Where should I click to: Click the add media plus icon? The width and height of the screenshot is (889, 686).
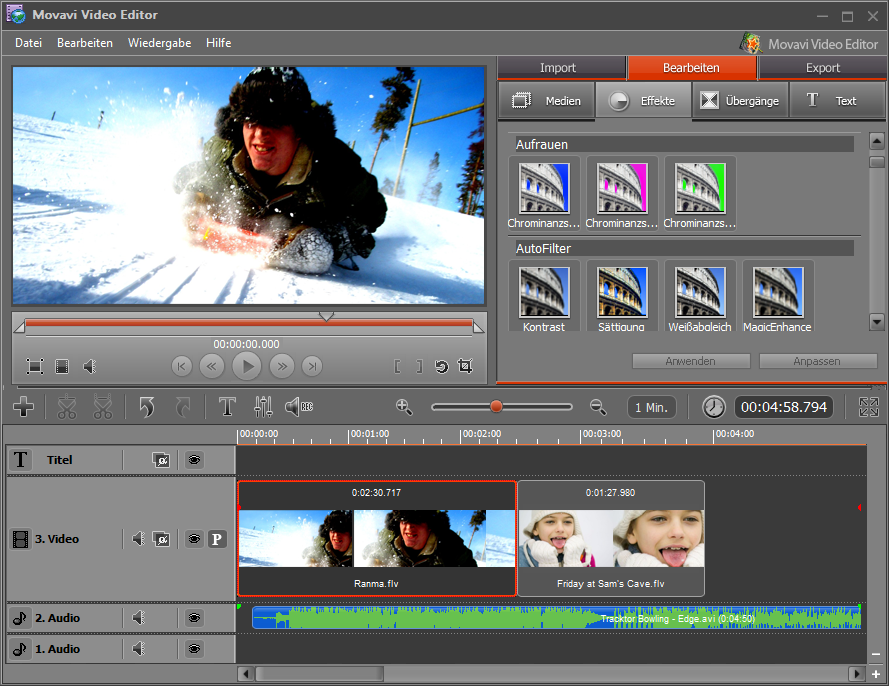coord(24,407)
